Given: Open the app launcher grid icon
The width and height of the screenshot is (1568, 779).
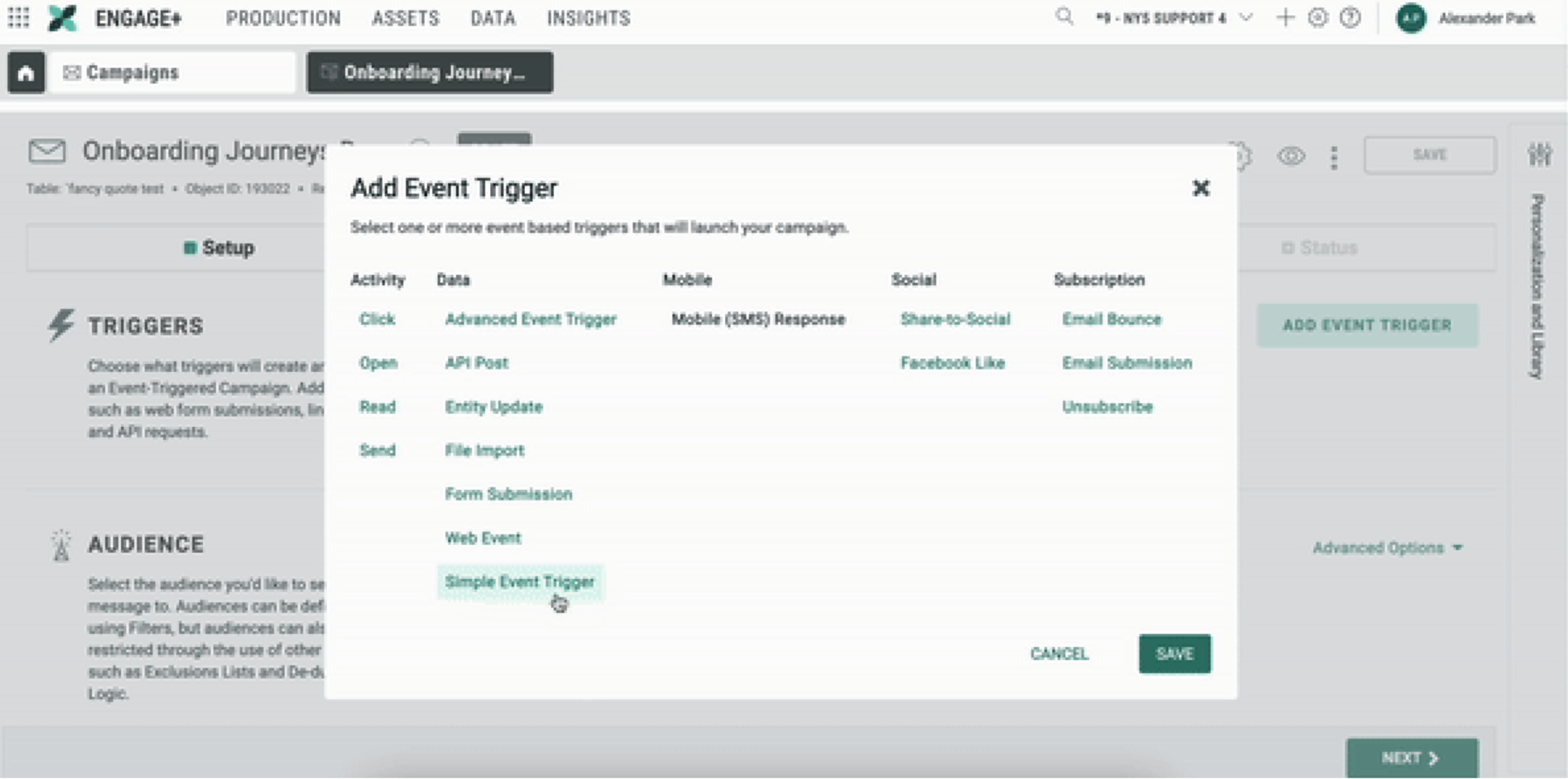Looking at the screenshot, I should pyautogui.click(x=19, y=18).
